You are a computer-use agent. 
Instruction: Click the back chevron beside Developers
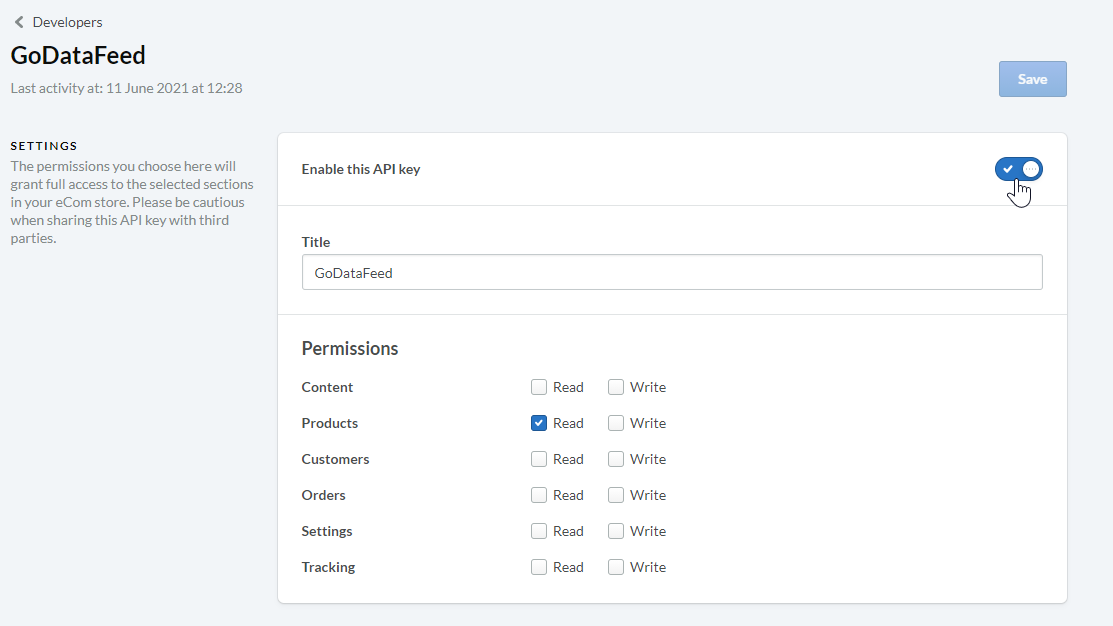[x=19, y=22]
